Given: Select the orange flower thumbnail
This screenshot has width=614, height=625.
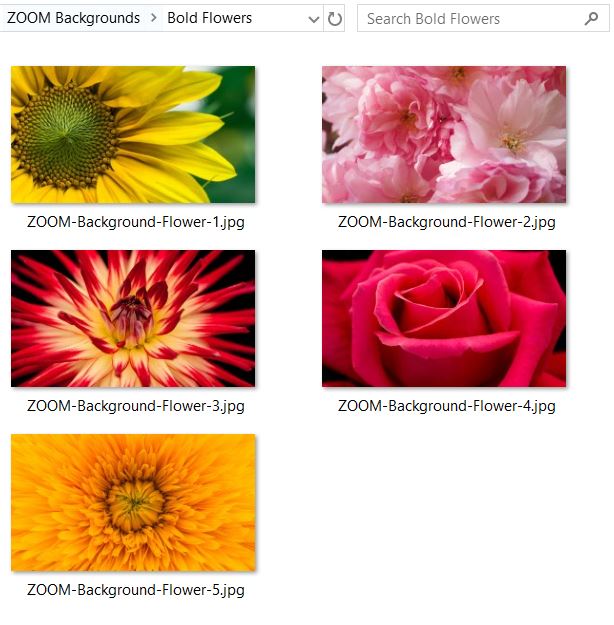Looking at the screenshot, I should coord(133,503).
